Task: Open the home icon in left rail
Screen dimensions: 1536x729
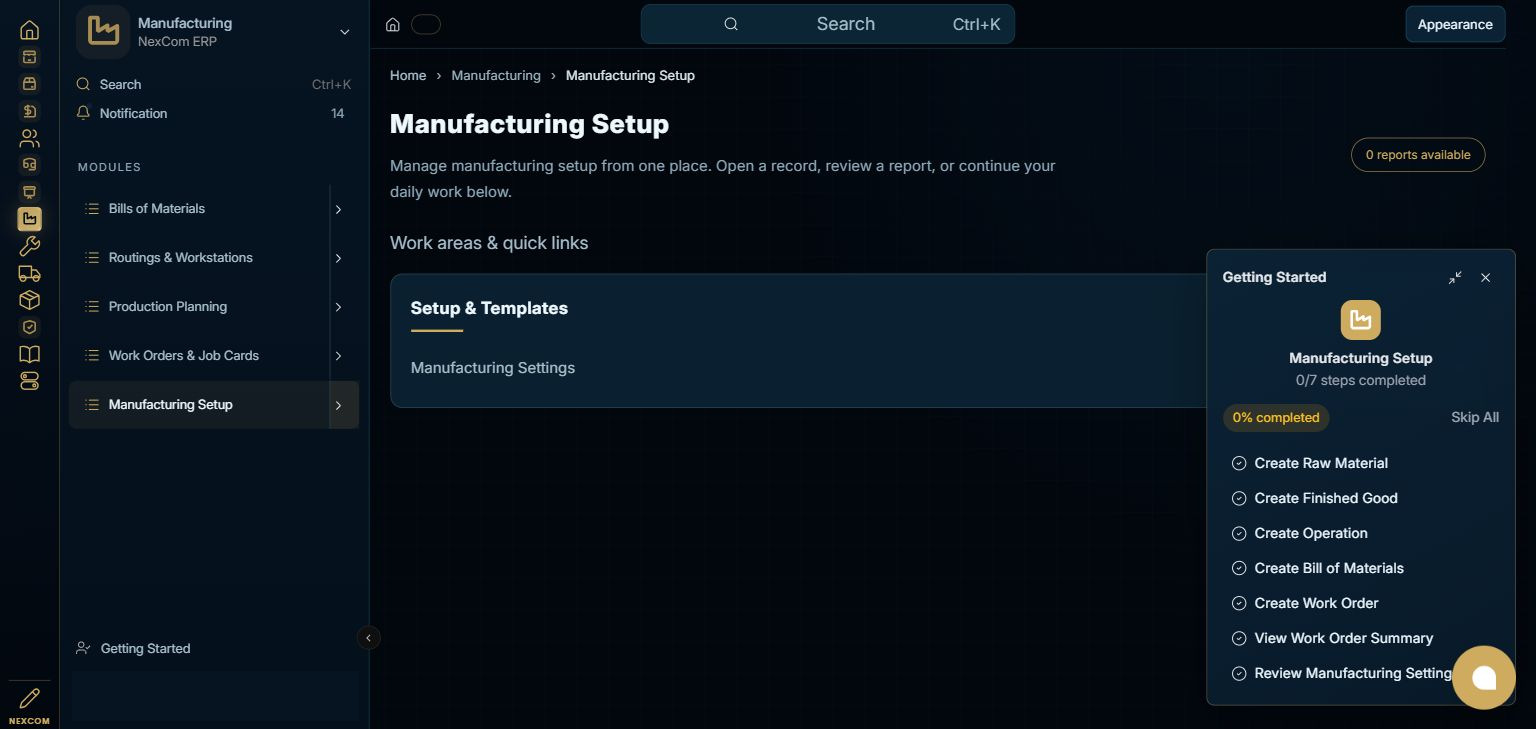Action: tap(29, 30)
